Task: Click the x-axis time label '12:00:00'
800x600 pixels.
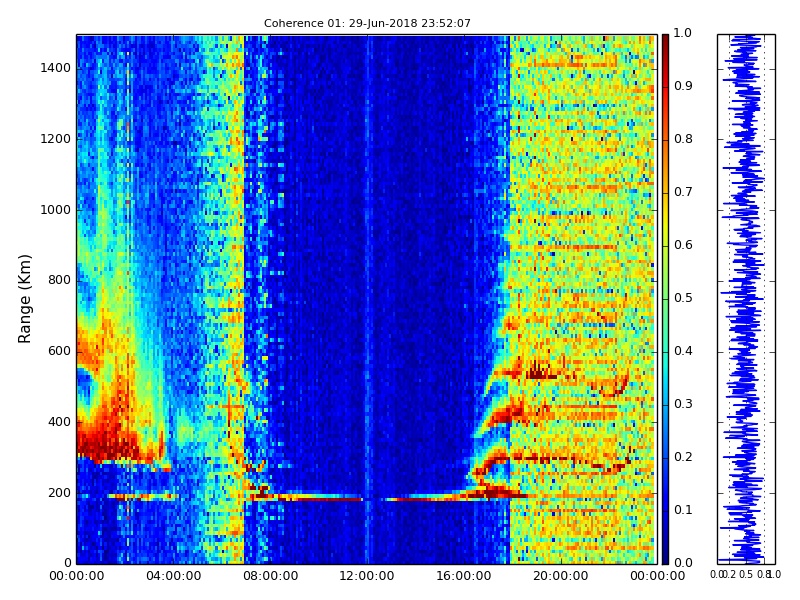Action: pos(367,576)
